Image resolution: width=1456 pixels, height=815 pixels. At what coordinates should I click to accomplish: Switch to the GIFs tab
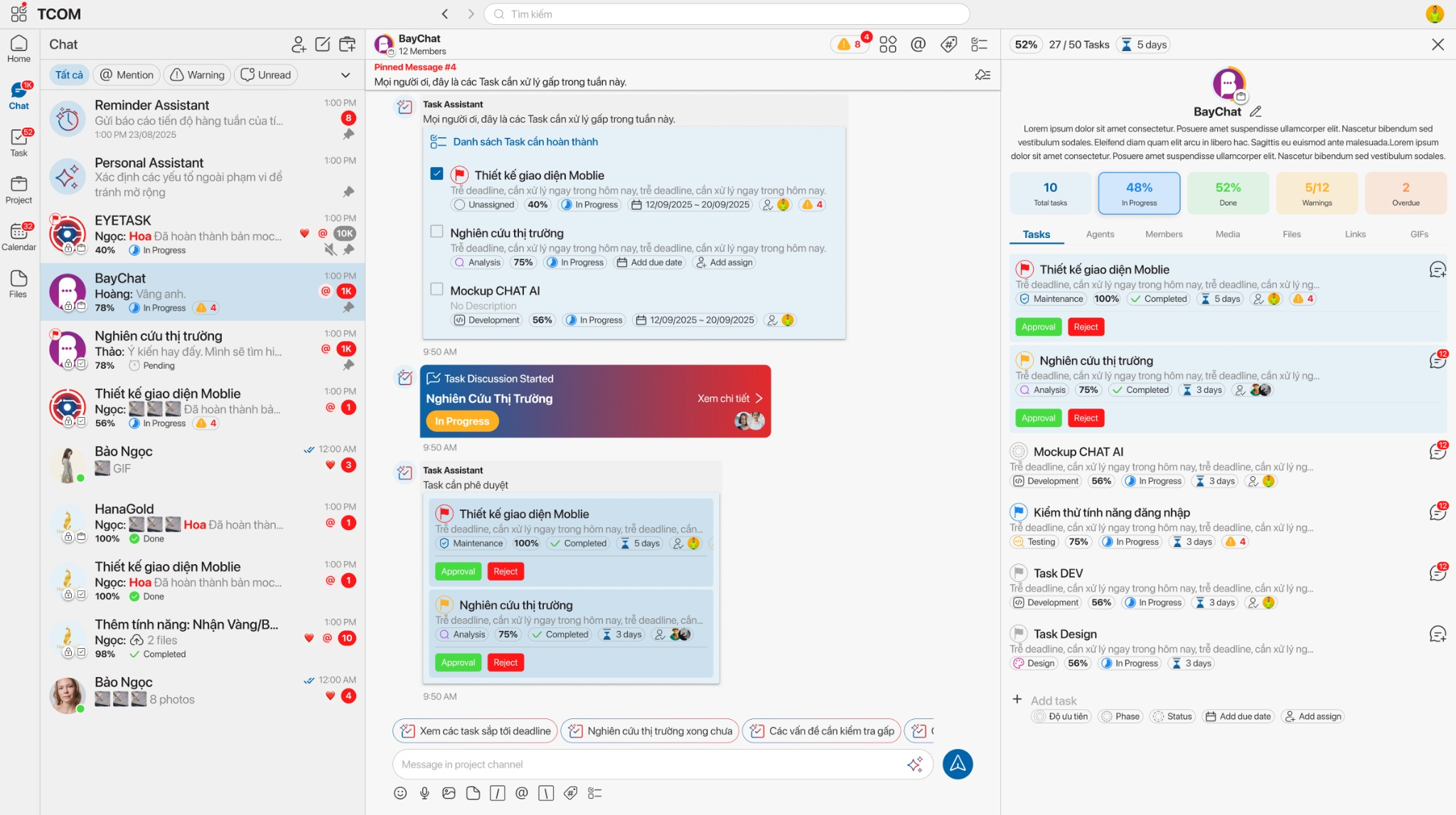click(1419, 234)
